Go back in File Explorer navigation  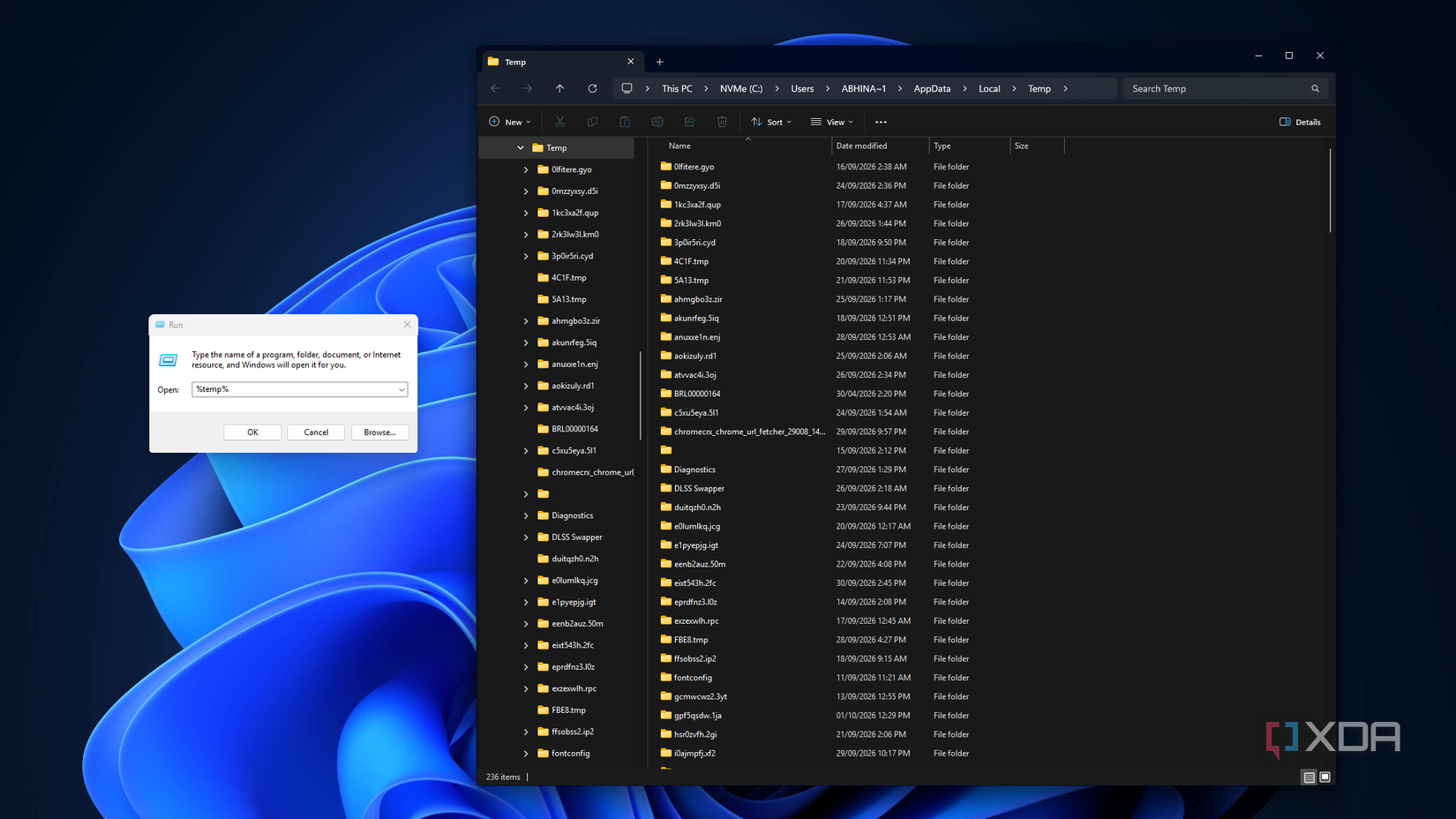(x=495, y=88)
